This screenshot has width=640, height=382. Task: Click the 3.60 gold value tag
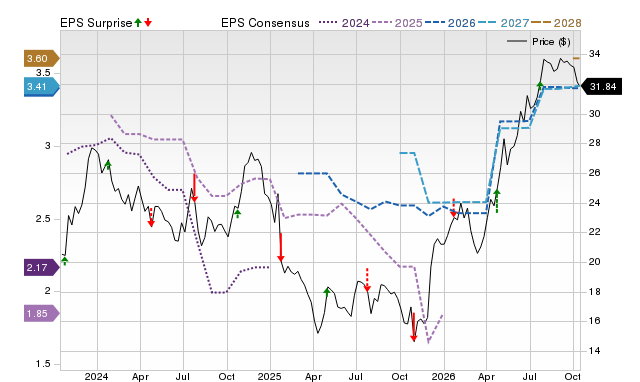[x=42, y=58]
